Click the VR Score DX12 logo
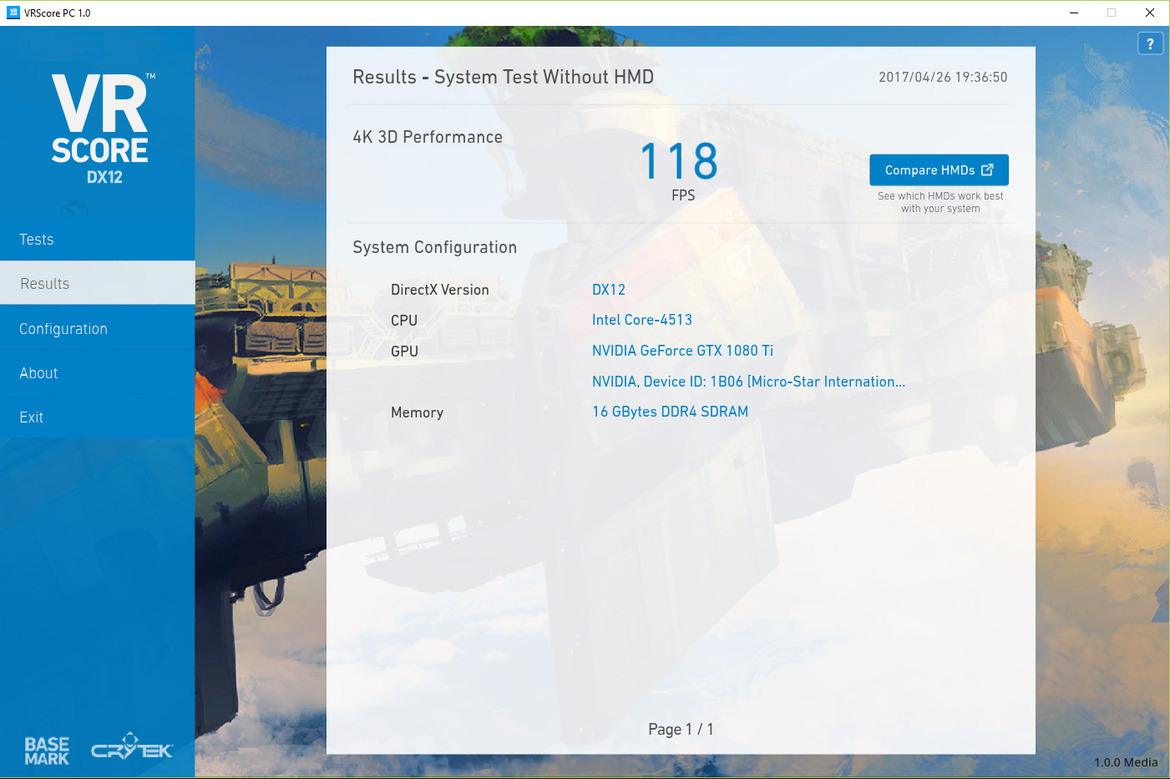Image resolution: width=1170 pixels, height=779 pixels. click(x=101, y=128)
